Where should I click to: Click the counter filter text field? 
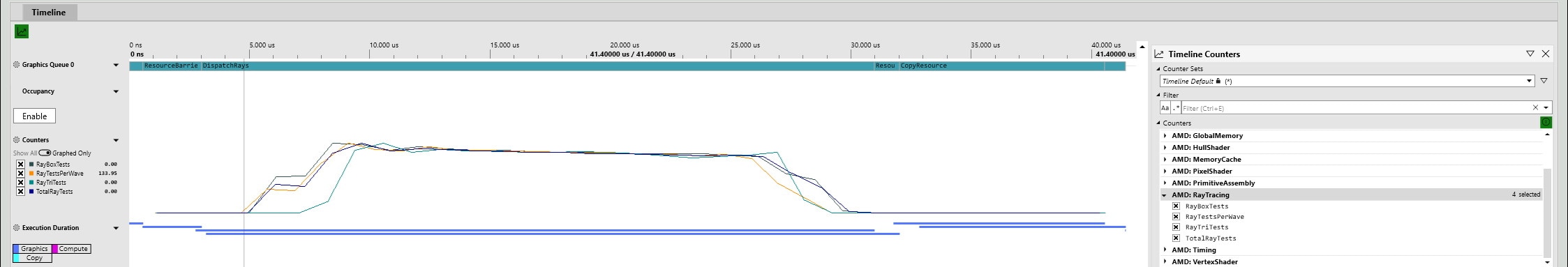[1355, 108]
